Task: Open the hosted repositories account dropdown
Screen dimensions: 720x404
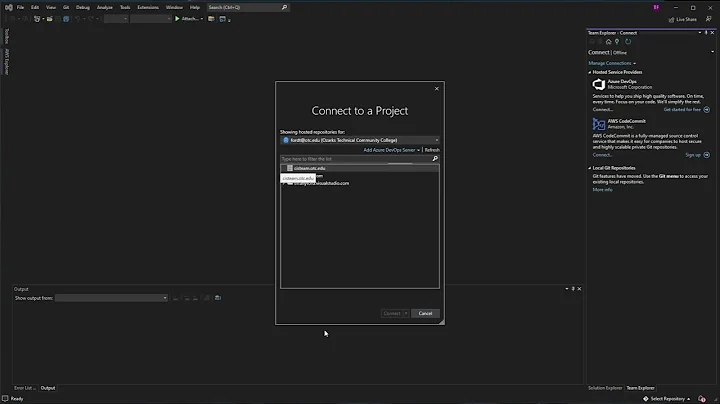Action: pos(360,140)
